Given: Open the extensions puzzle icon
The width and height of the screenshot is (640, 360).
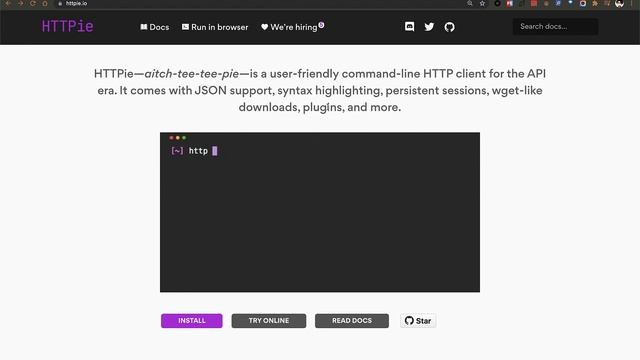Looking at the screenshot, I should tap(595, 3).
